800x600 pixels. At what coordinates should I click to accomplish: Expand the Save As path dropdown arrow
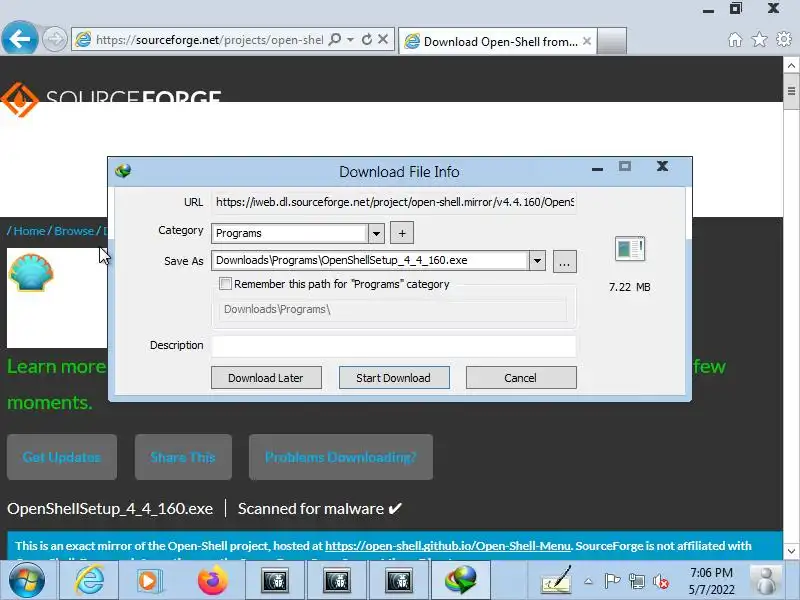pyautogui.click(x=537, y=261)
